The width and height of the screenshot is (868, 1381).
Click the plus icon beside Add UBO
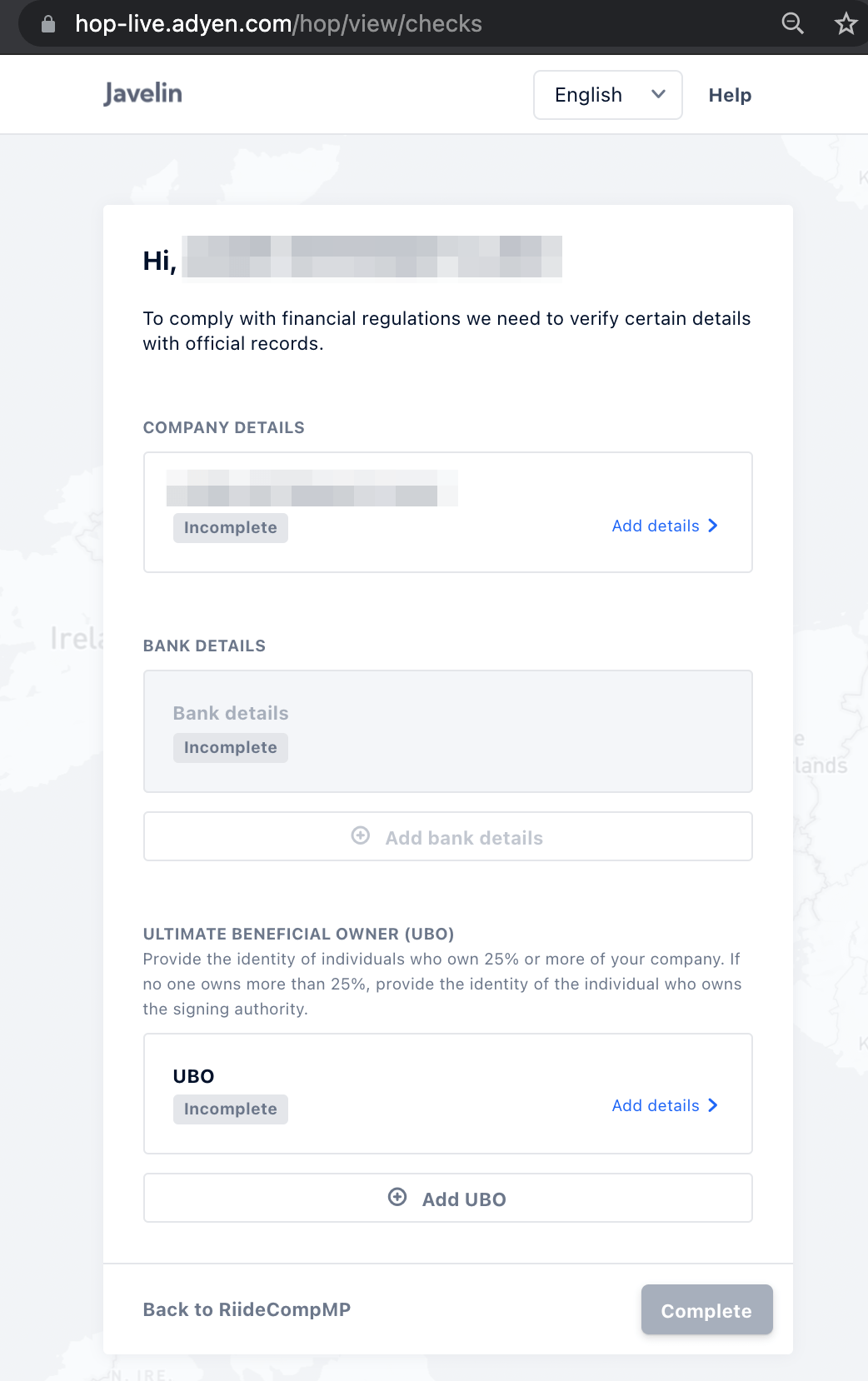(397, 1197)
